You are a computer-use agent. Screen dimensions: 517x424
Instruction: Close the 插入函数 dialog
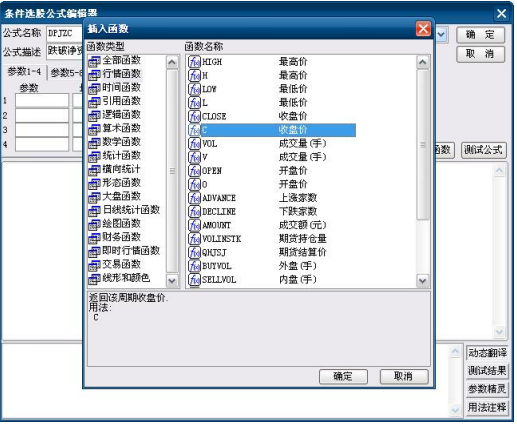pyautogui.click(x=423, y=29)
